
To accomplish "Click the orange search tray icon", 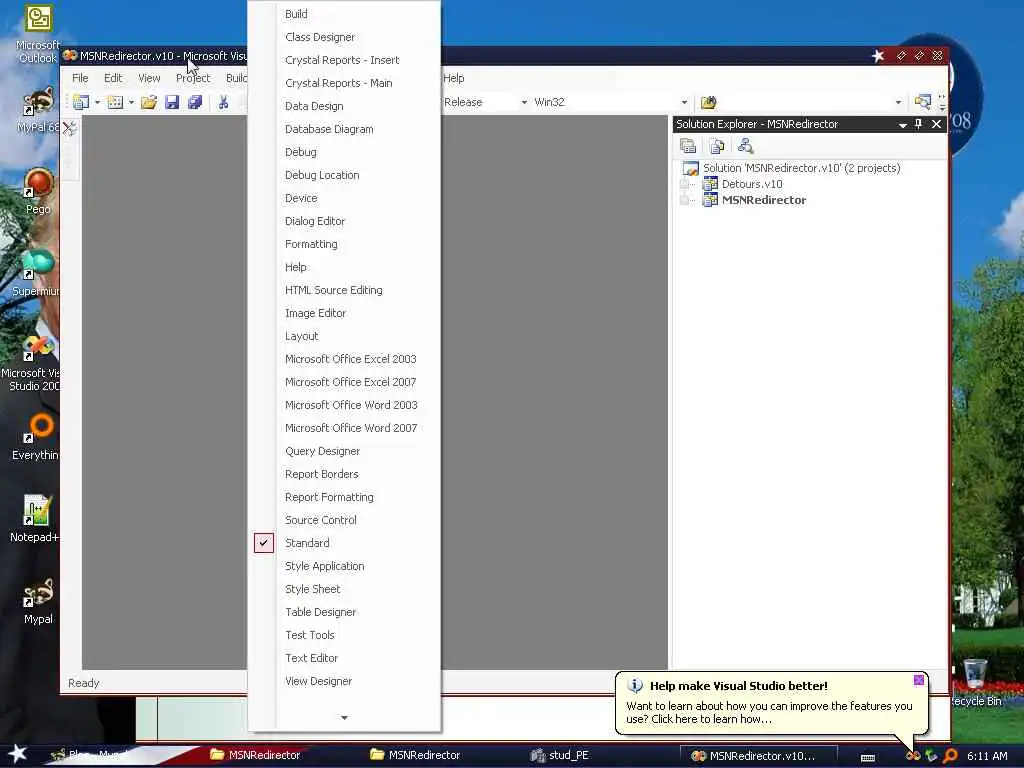I will (x=951, y=756).
